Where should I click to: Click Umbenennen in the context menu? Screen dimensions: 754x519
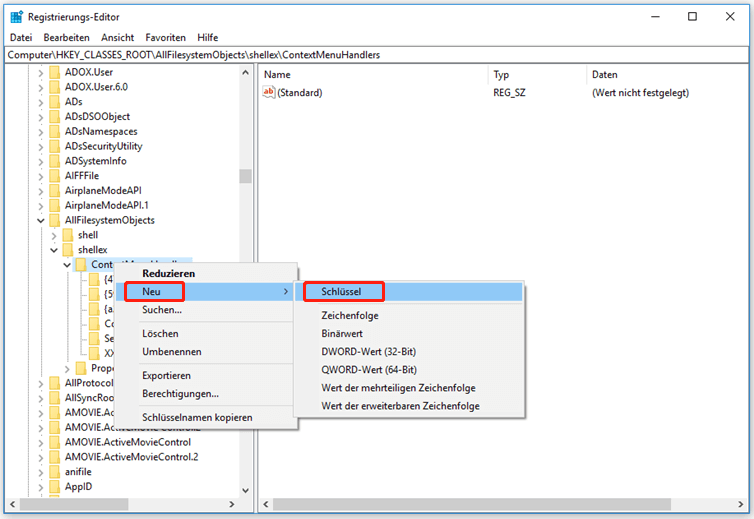click(171, 352)
